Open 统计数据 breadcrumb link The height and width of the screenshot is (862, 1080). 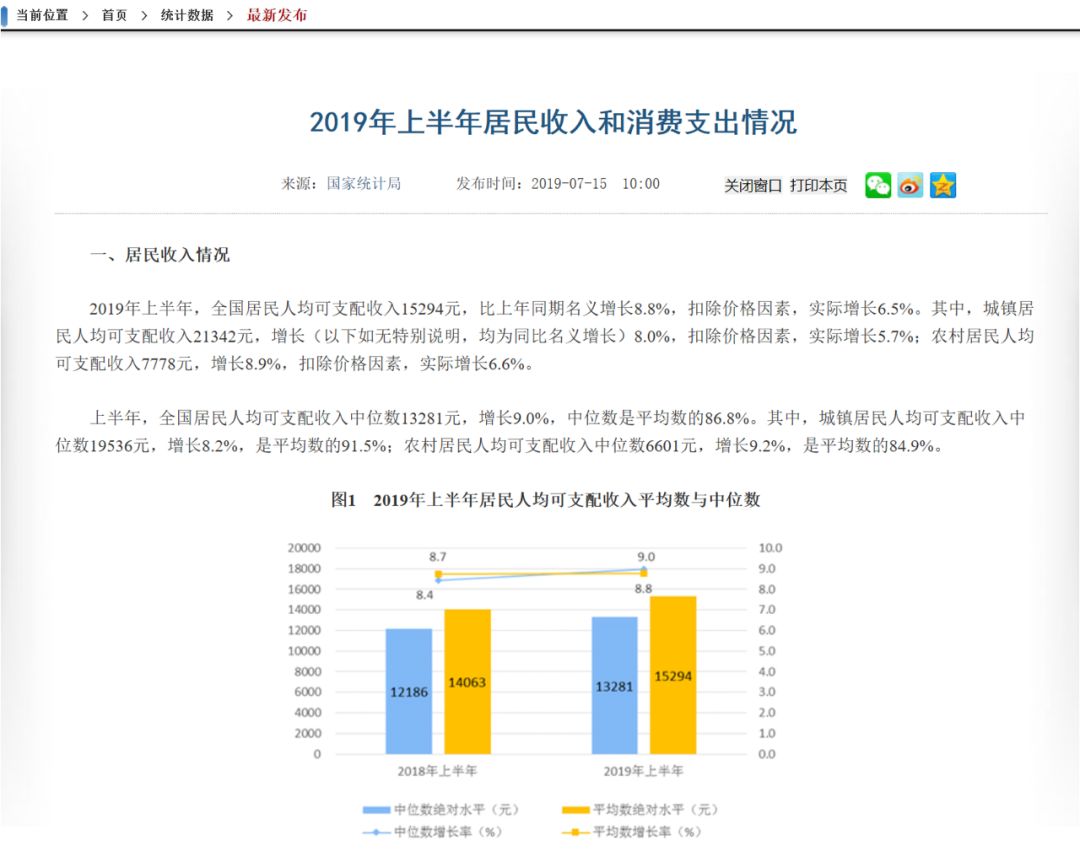pos(187,15)
